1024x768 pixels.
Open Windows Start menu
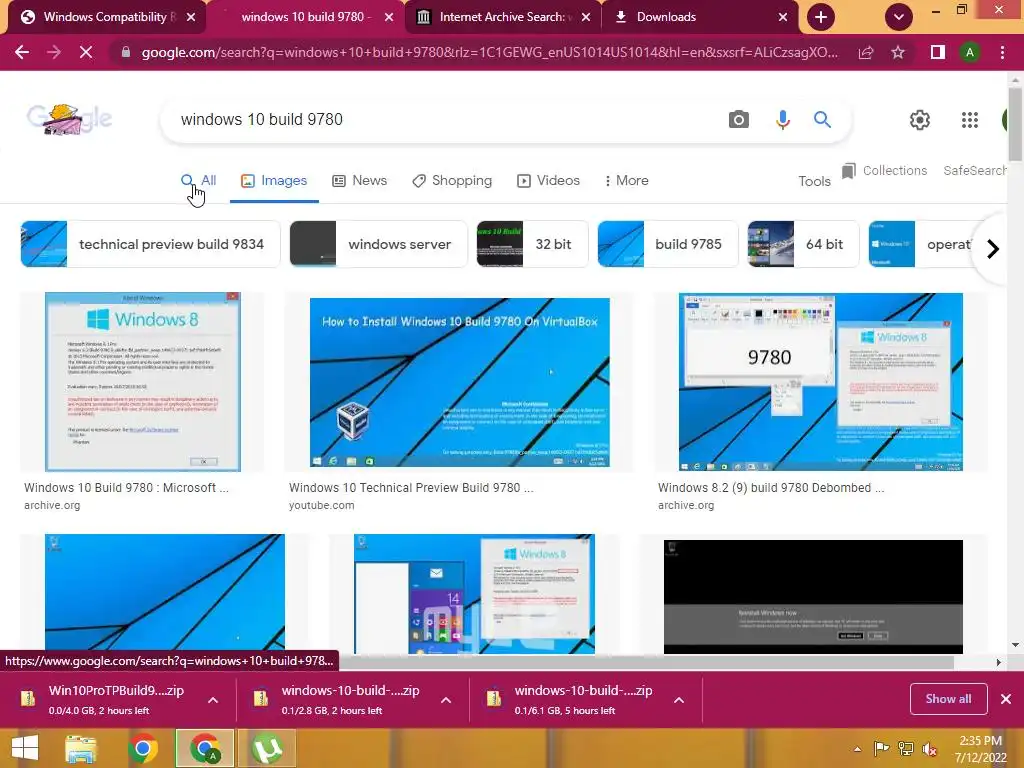tap(25, 748)
